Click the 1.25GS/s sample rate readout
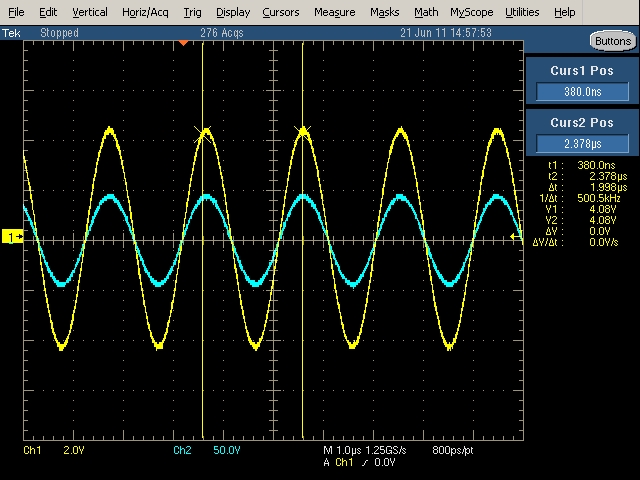The width and height of the screenshot is (640, 480). (386, 450)
